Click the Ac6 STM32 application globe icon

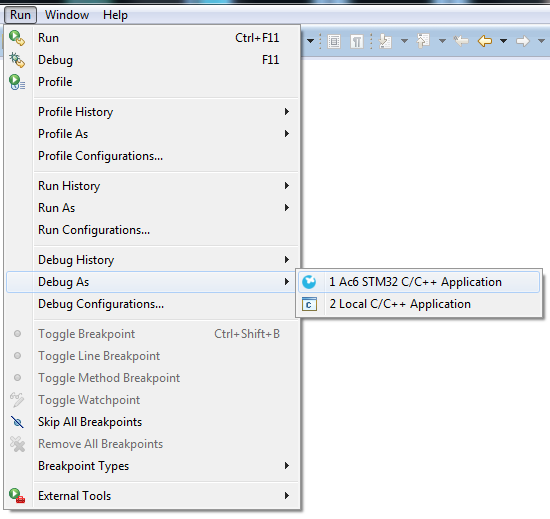click(309, 282)
